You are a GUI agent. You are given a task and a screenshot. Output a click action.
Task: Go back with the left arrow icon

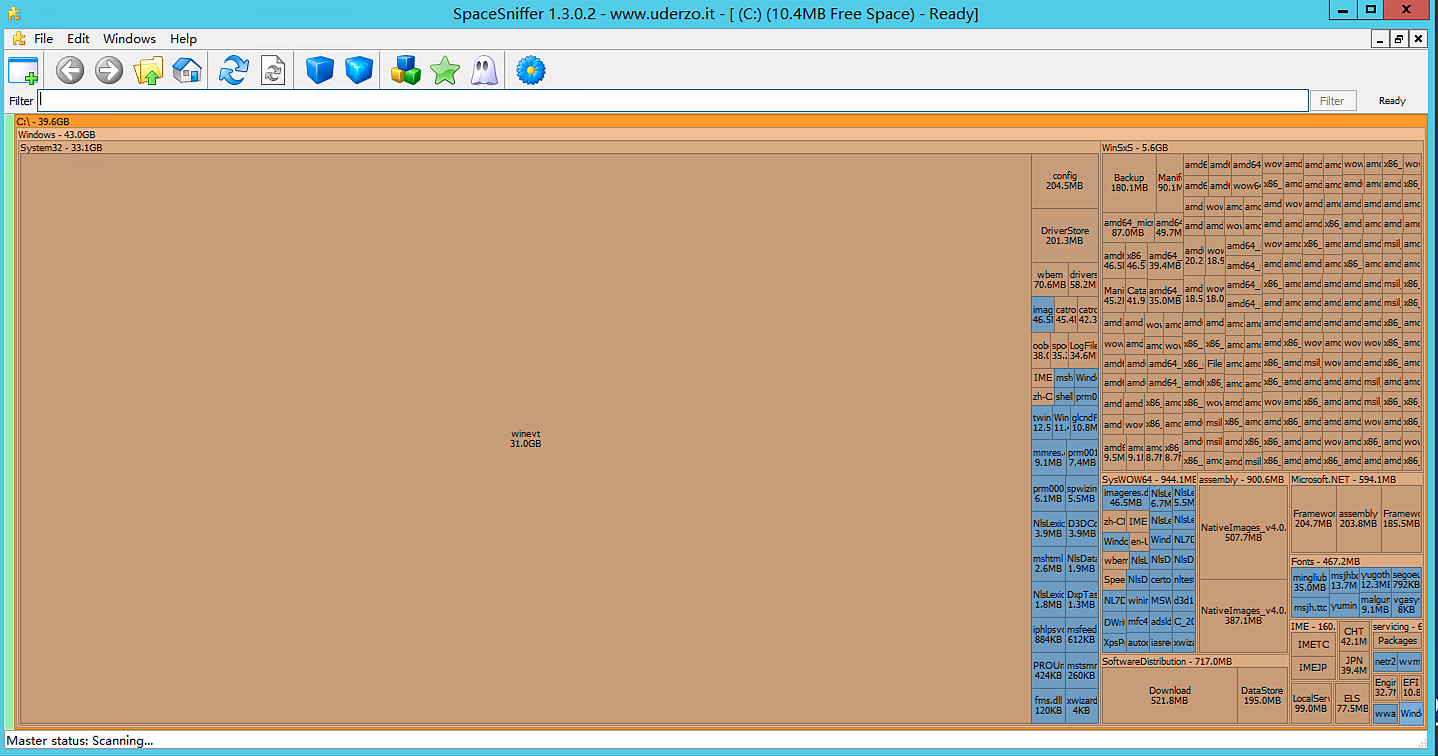[x=70, y=71]
